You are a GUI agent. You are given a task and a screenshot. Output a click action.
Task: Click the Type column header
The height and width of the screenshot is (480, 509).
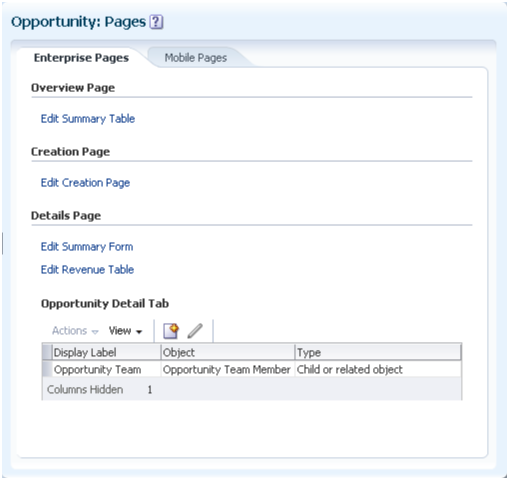coord(378,352)
